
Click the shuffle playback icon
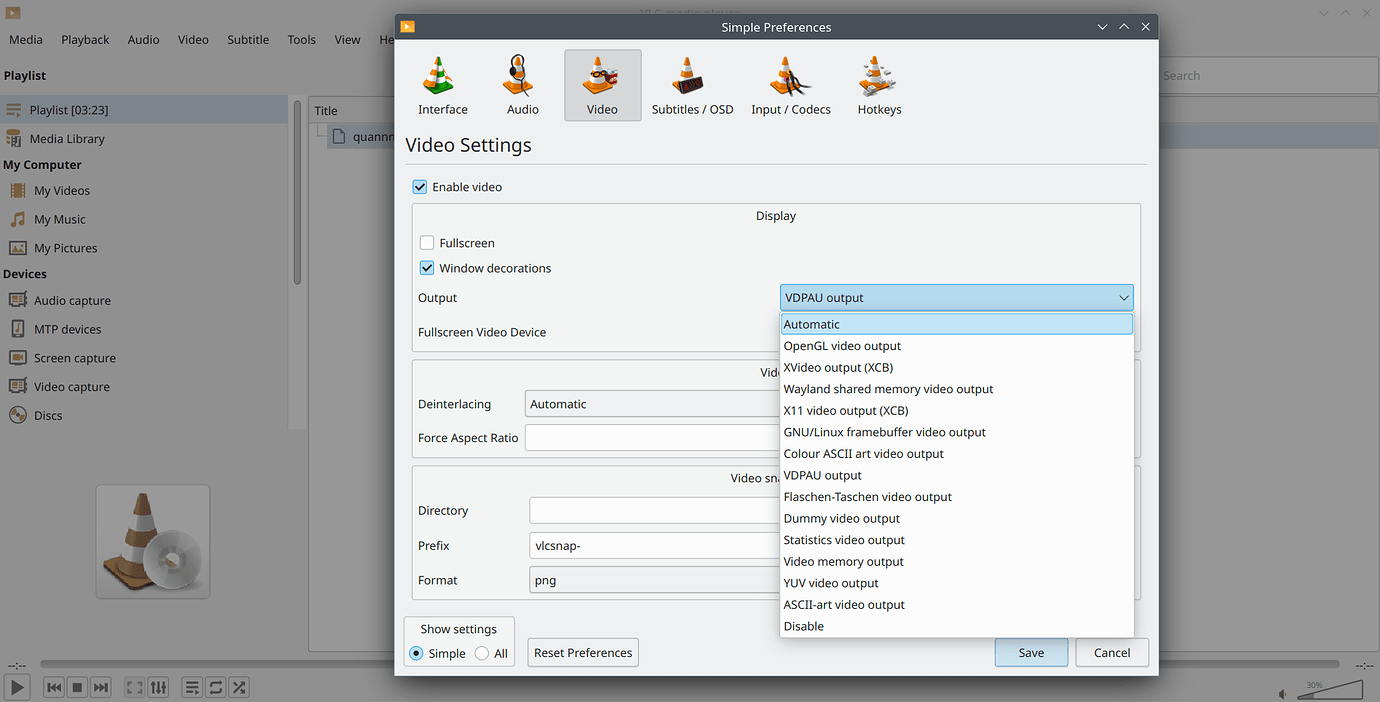238,687
